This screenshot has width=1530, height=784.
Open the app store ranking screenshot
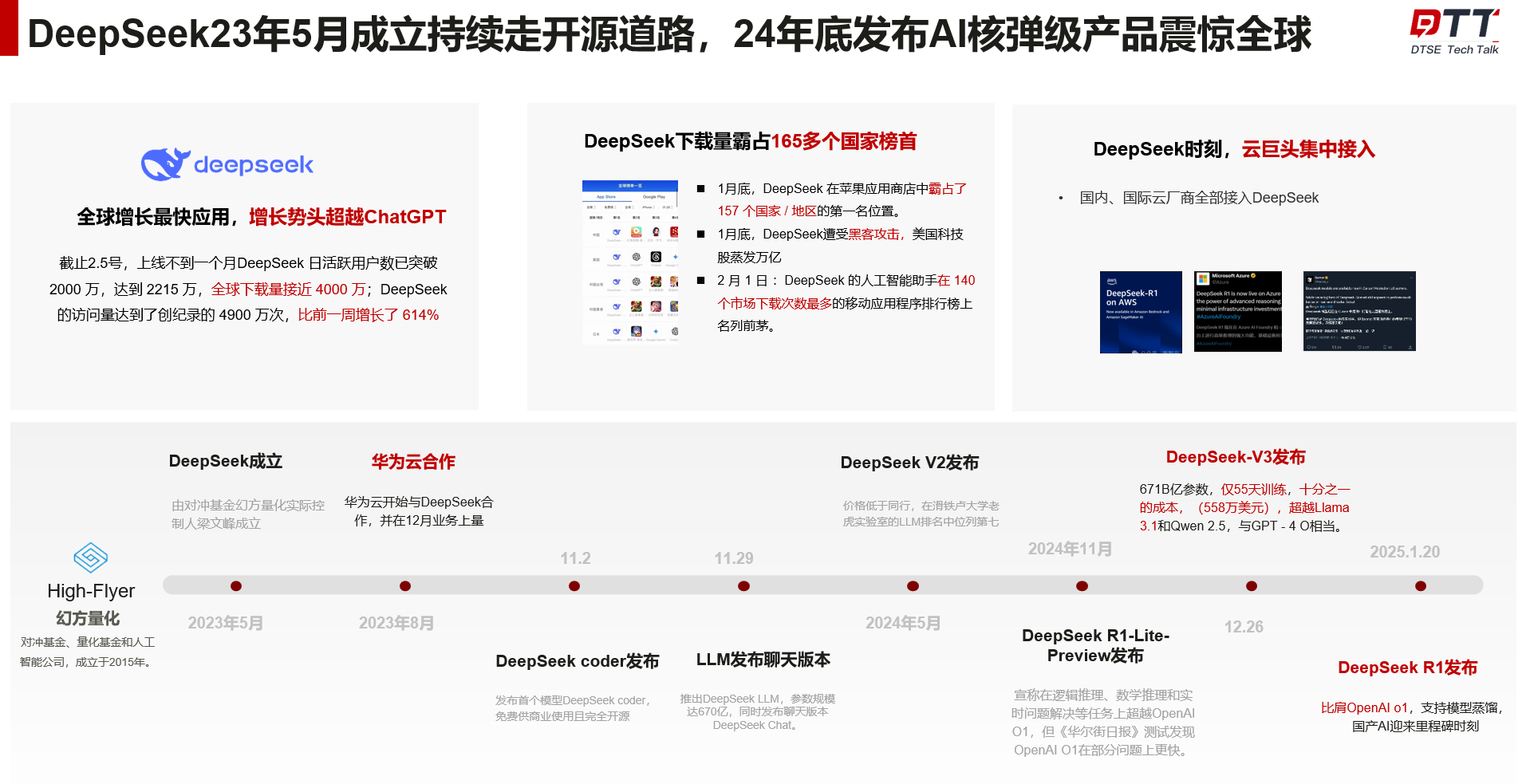(630, 262)
